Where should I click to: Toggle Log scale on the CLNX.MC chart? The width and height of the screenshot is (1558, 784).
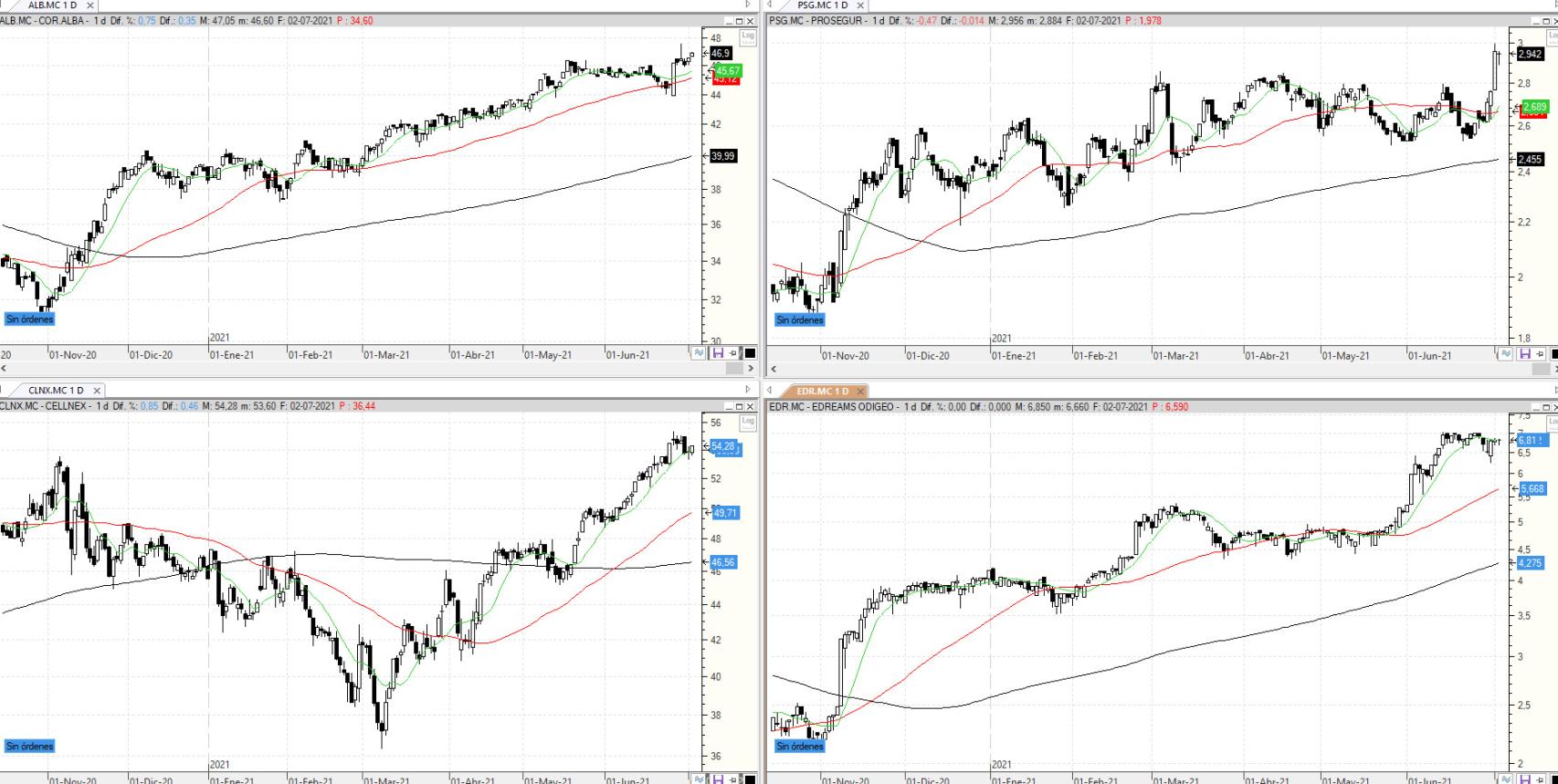tap(748, 421)
